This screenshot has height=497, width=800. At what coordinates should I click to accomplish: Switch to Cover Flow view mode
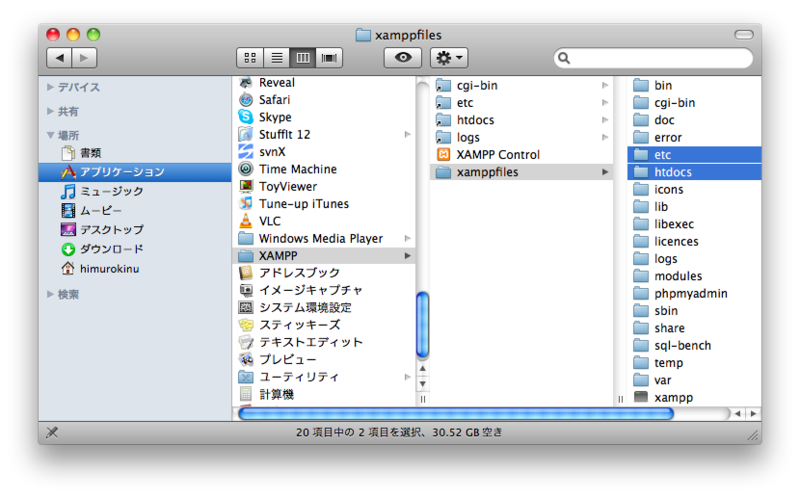pos(329,58)
